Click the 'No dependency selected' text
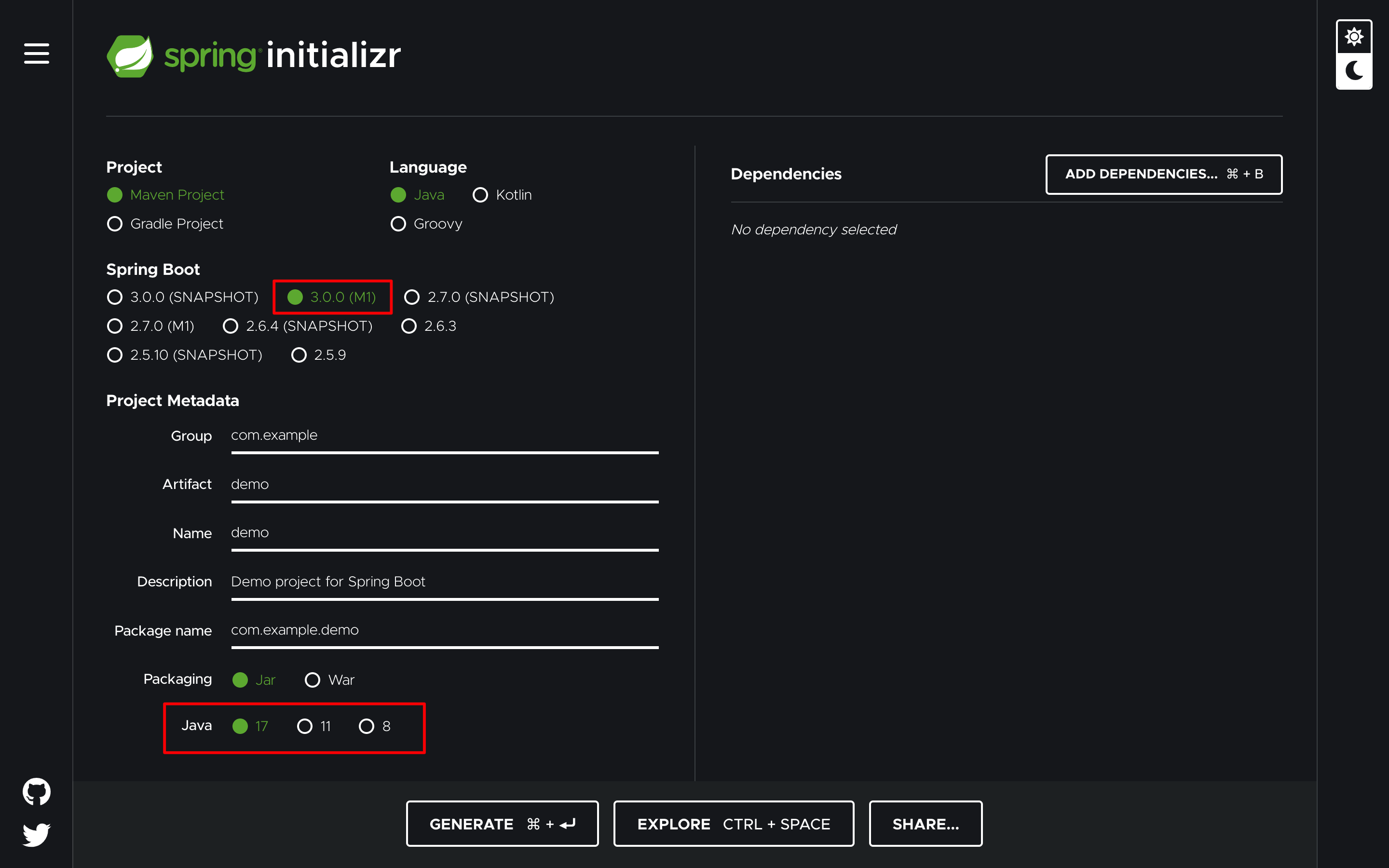 point(813,230)
